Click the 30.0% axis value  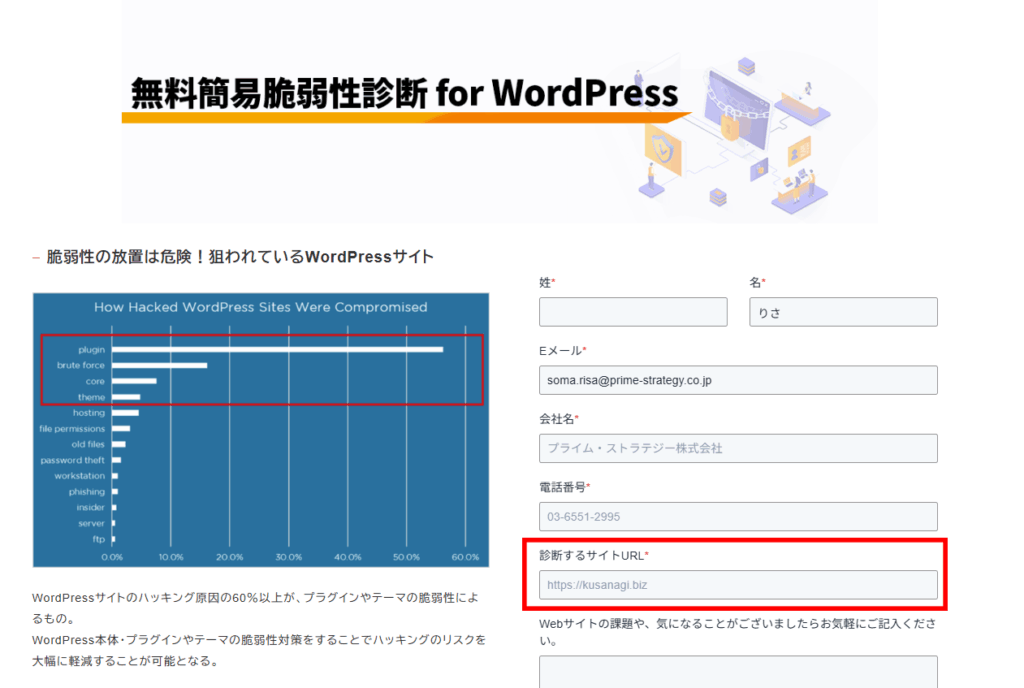(289, 557)
